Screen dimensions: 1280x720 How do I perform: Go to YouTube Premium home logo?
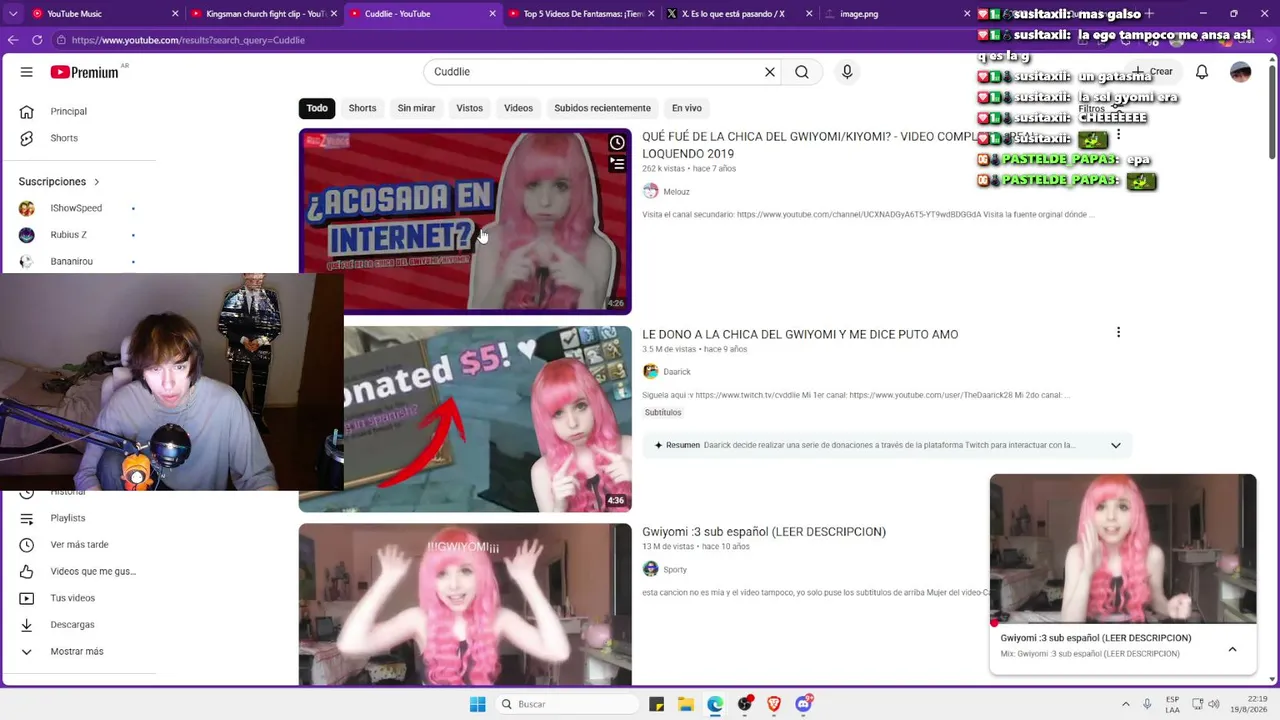(85, 72)
